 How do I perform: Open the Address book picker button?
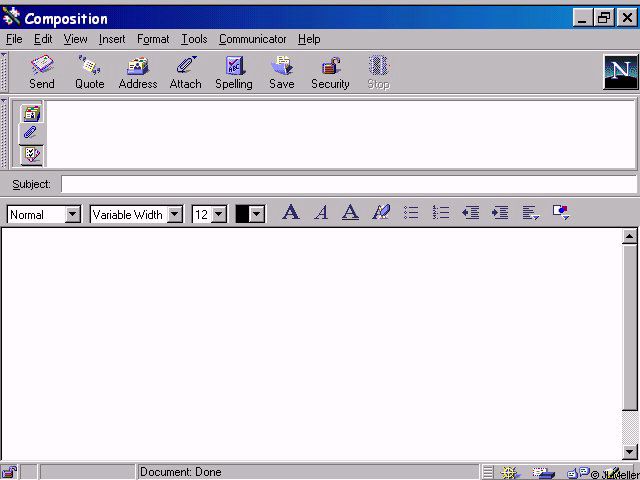[138, 72]
